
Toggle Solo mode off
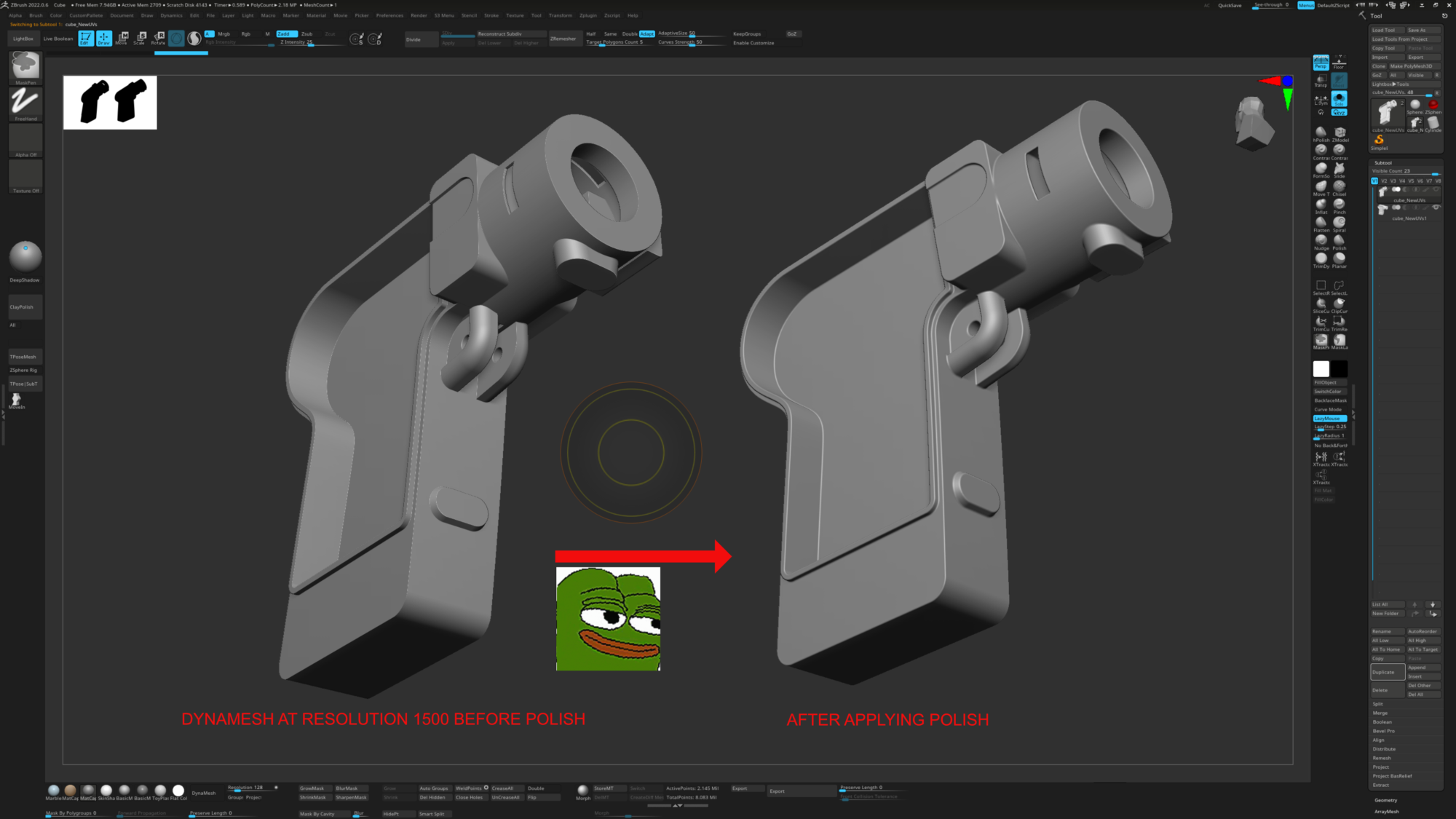(1339, 98)
